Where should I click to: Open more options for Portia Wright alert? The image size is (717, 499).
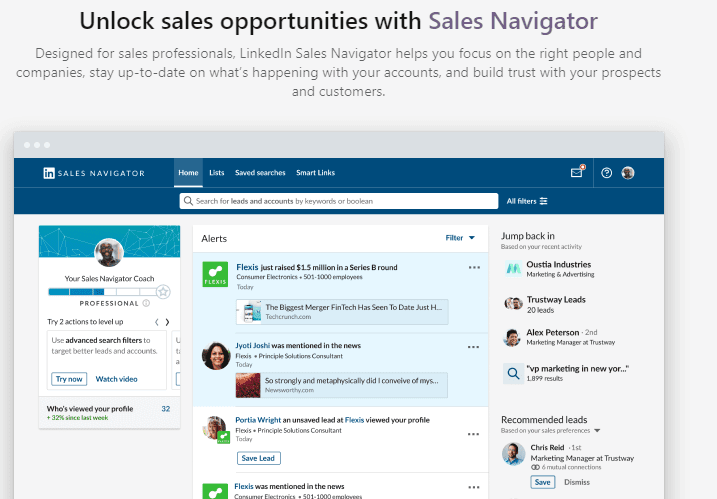tap(473, 434)
